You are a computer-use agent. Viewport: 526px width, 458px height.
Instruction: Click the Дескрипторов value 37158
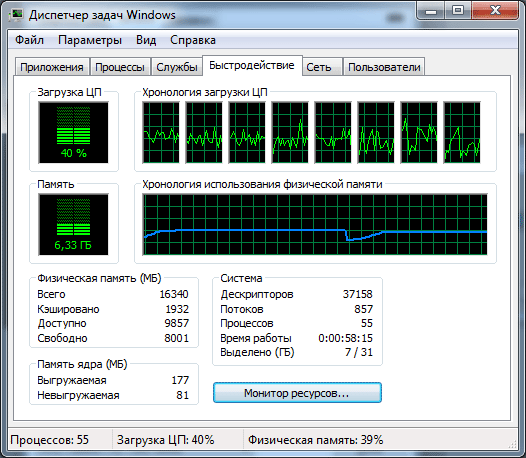pyautogui.click(x=358, y=294)
